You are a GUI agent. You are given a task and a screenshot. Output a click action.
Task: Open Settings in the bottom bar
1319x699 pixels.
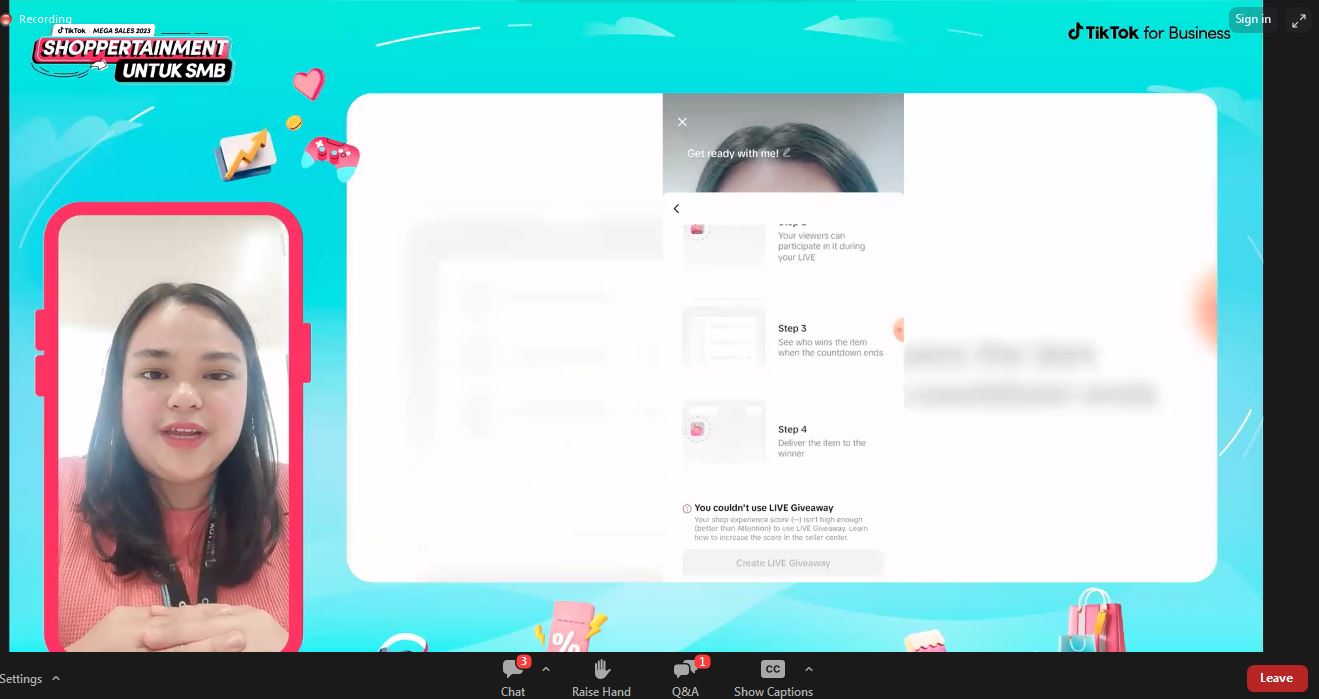point(21,678)
